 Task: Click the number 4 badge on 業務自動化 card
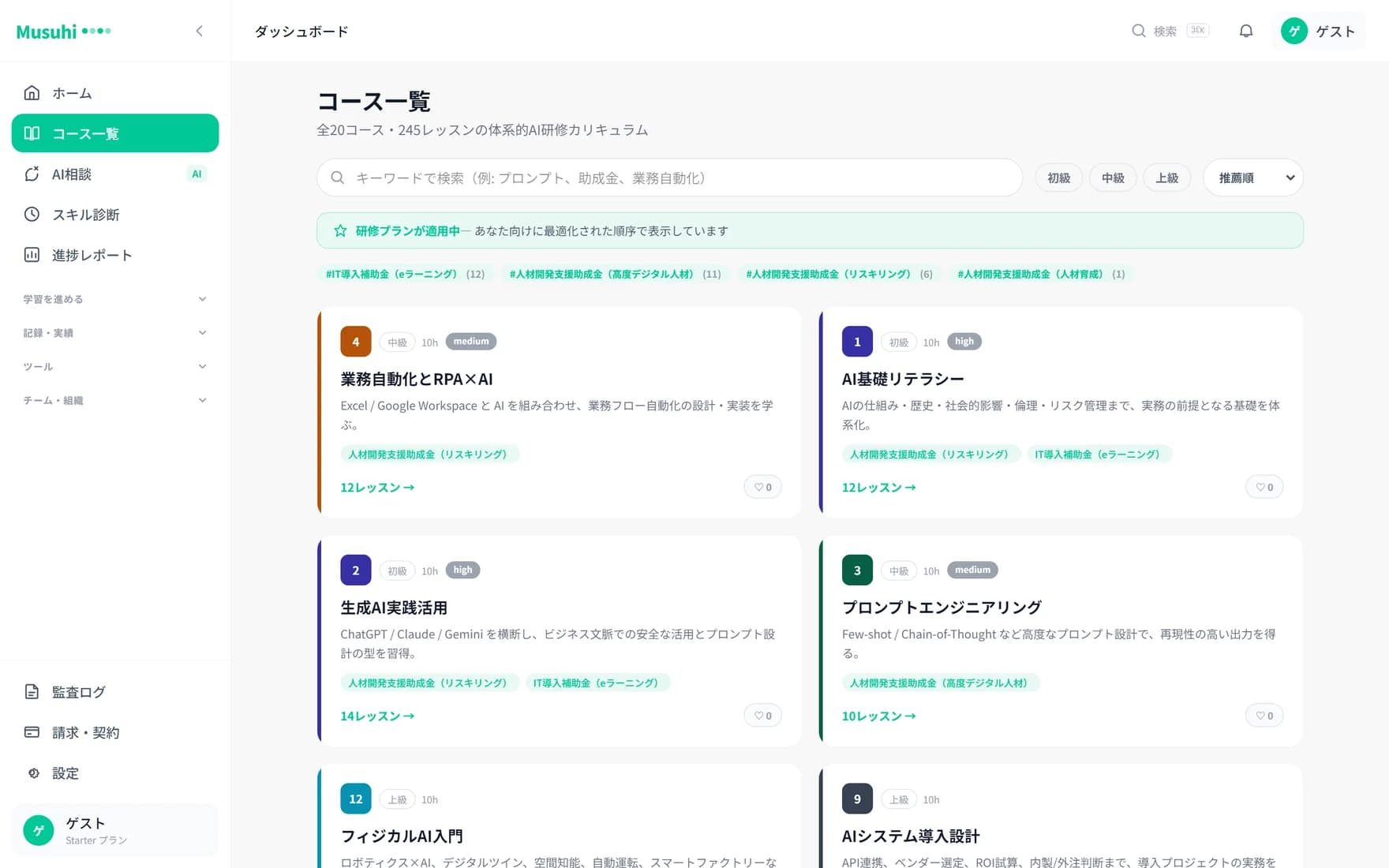click(x=356, y=342)
